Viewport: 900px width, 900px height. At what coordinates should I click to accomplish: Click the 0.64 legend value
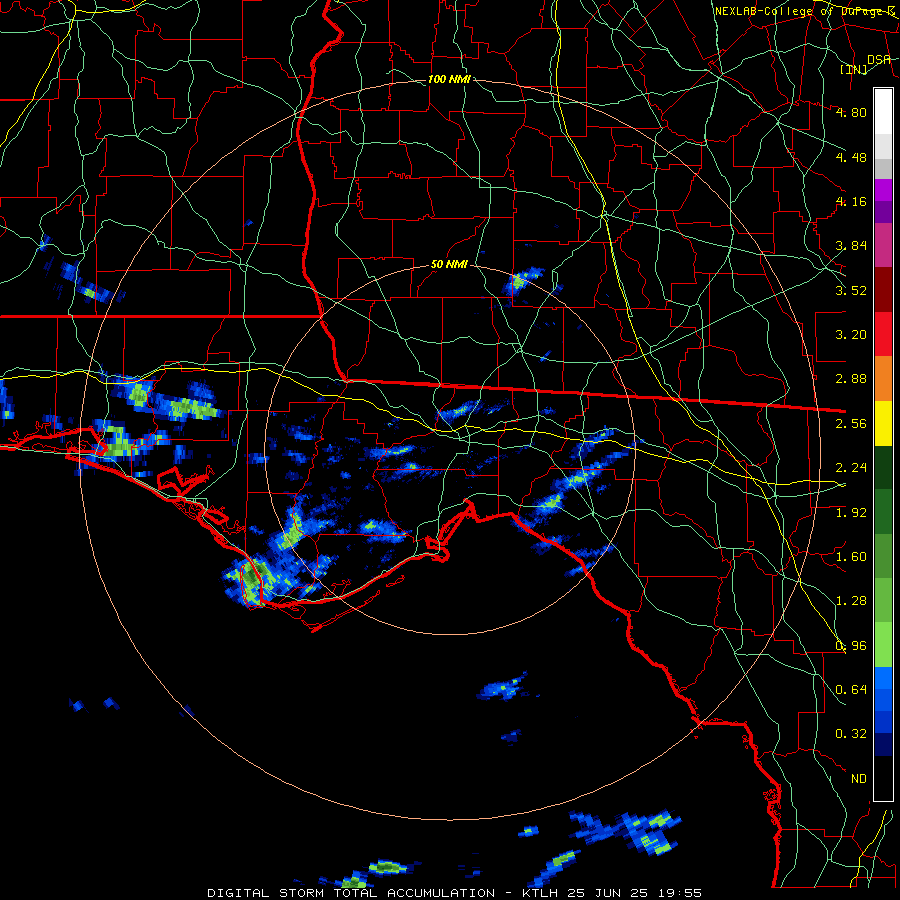coord(851,690)
